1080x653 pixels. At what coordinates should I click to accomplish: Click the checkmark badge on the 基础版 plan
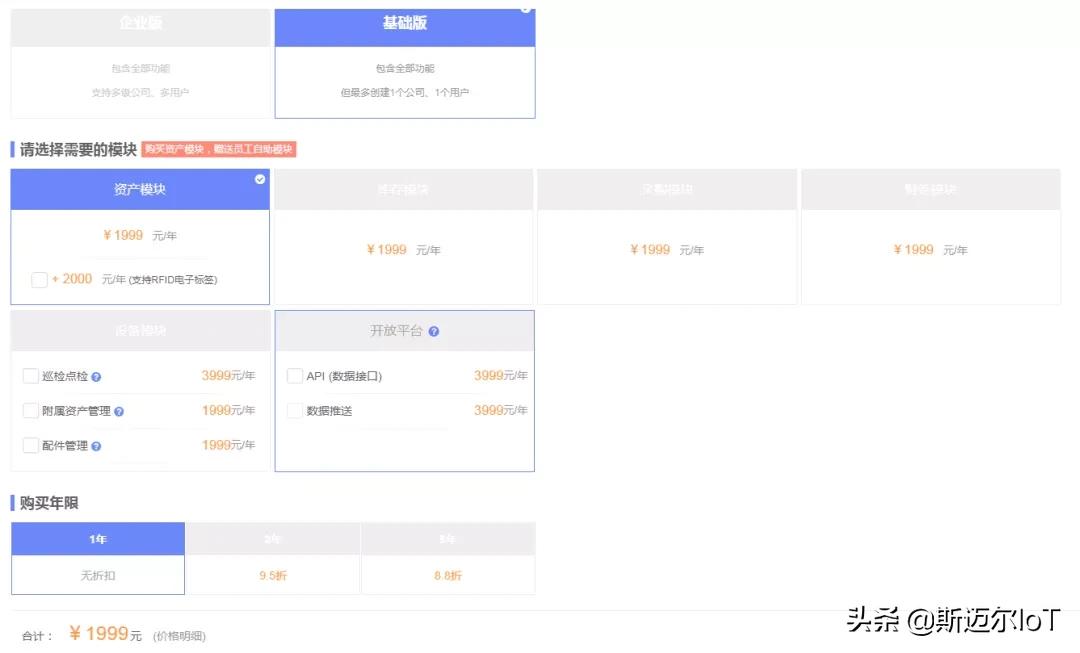coord(526,9)
